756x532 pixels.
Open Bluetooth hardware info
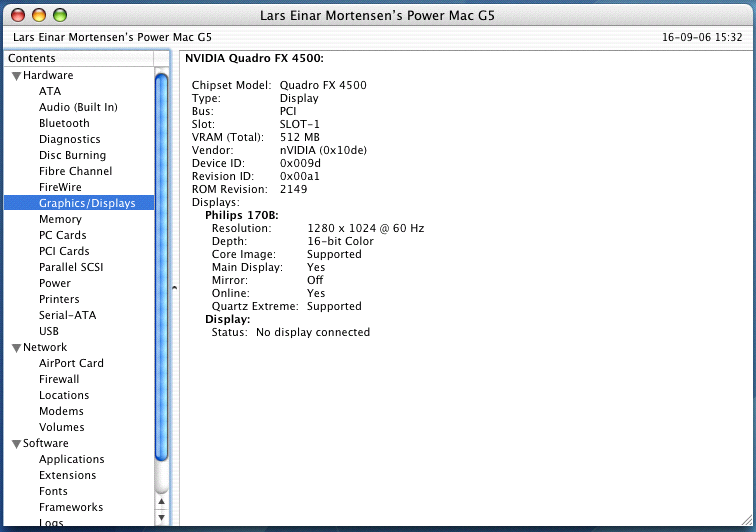pyautogui.click(x=64, y=123)
